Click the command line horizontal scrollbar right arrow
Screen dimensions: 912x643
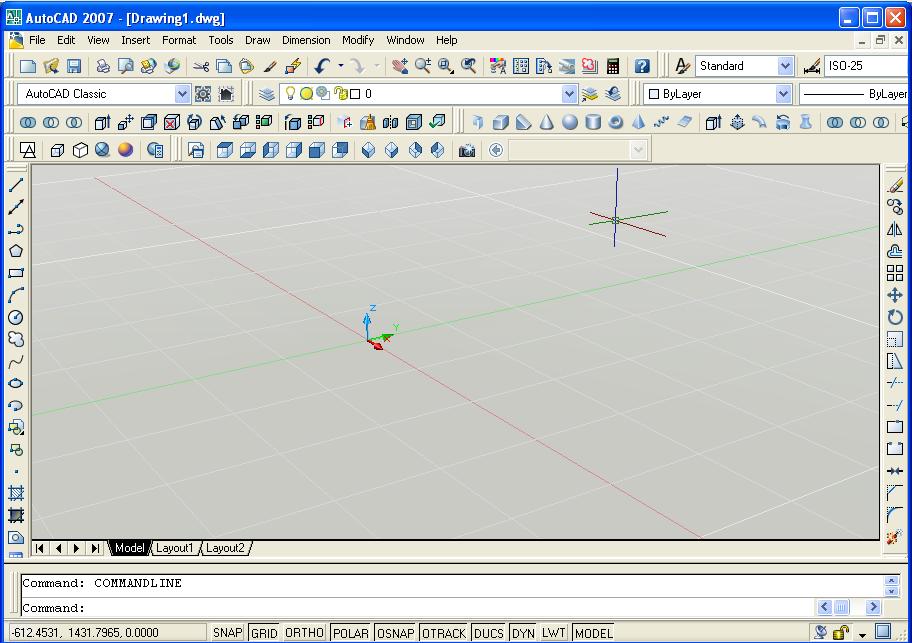872,608
